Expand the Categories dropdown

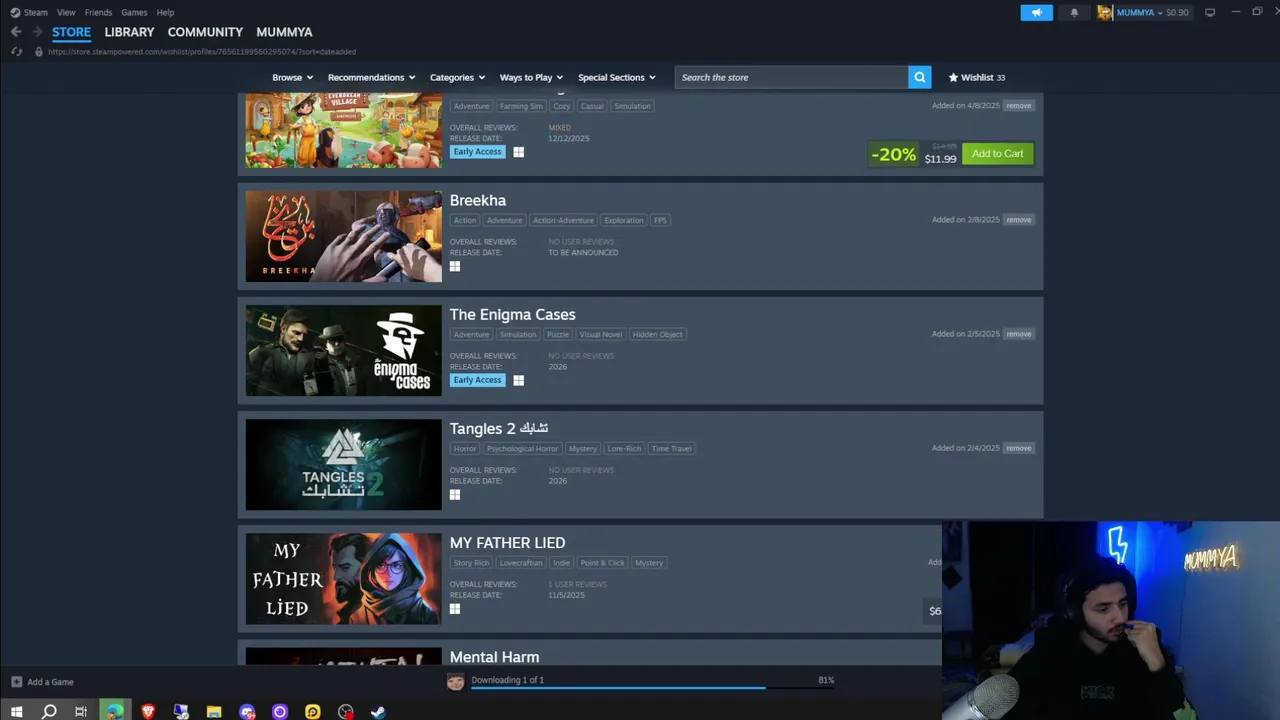(x=457, y=77)
